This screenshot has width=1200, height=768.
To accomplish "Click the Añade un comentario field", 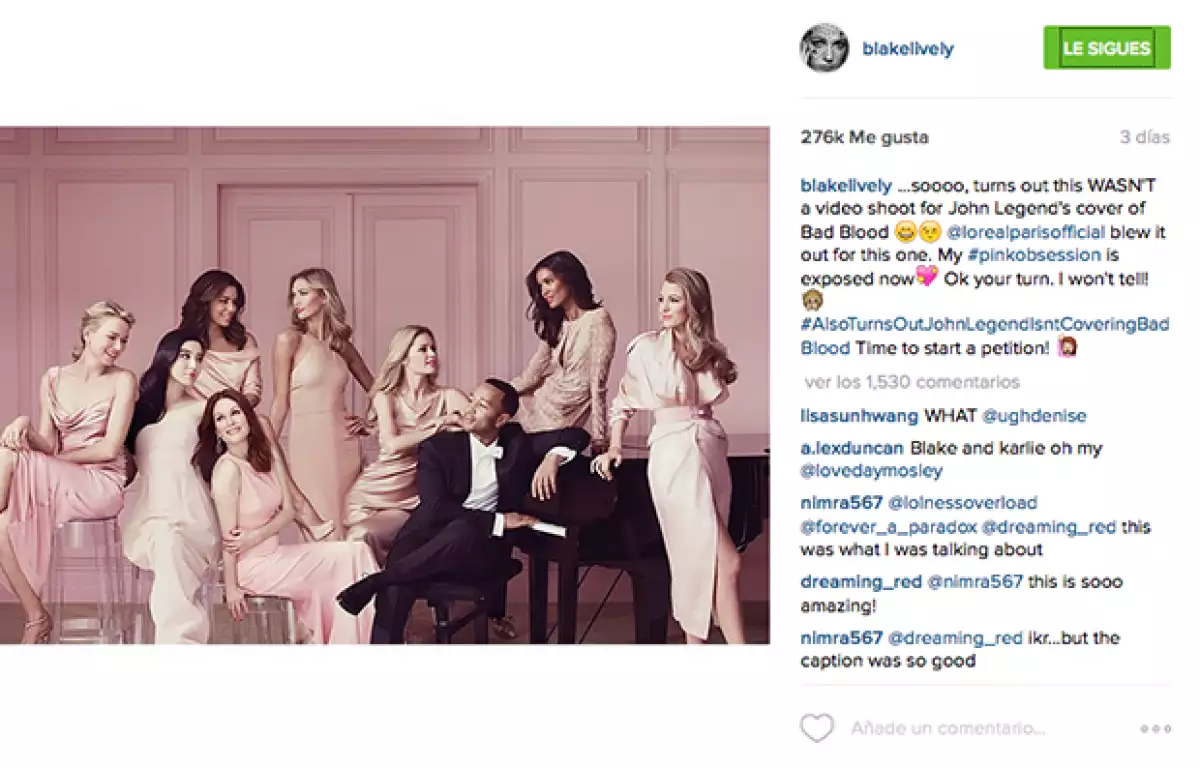I will point(950,729).
